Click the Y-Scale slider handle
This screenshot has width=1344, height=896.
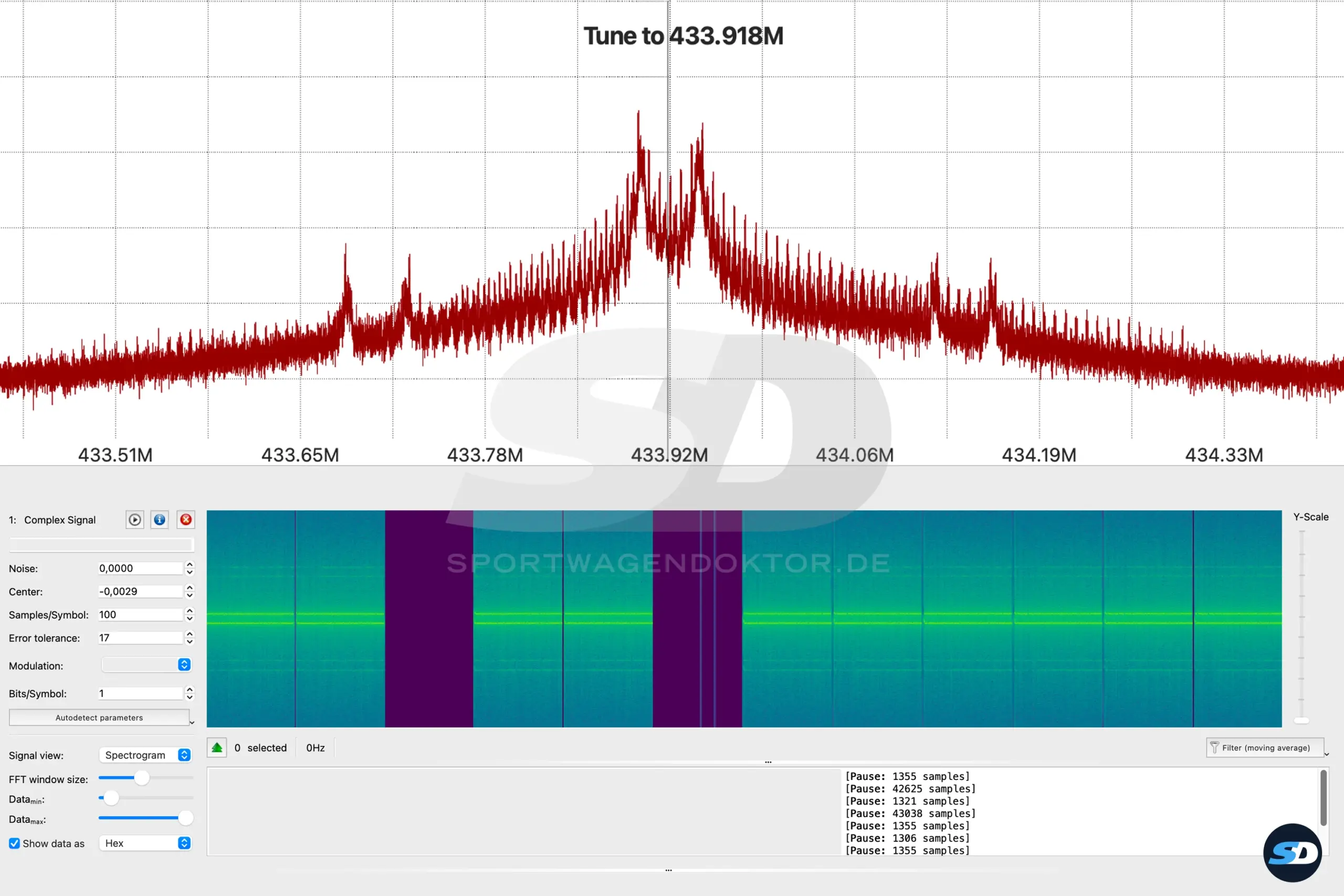(x=1301, y=721)
